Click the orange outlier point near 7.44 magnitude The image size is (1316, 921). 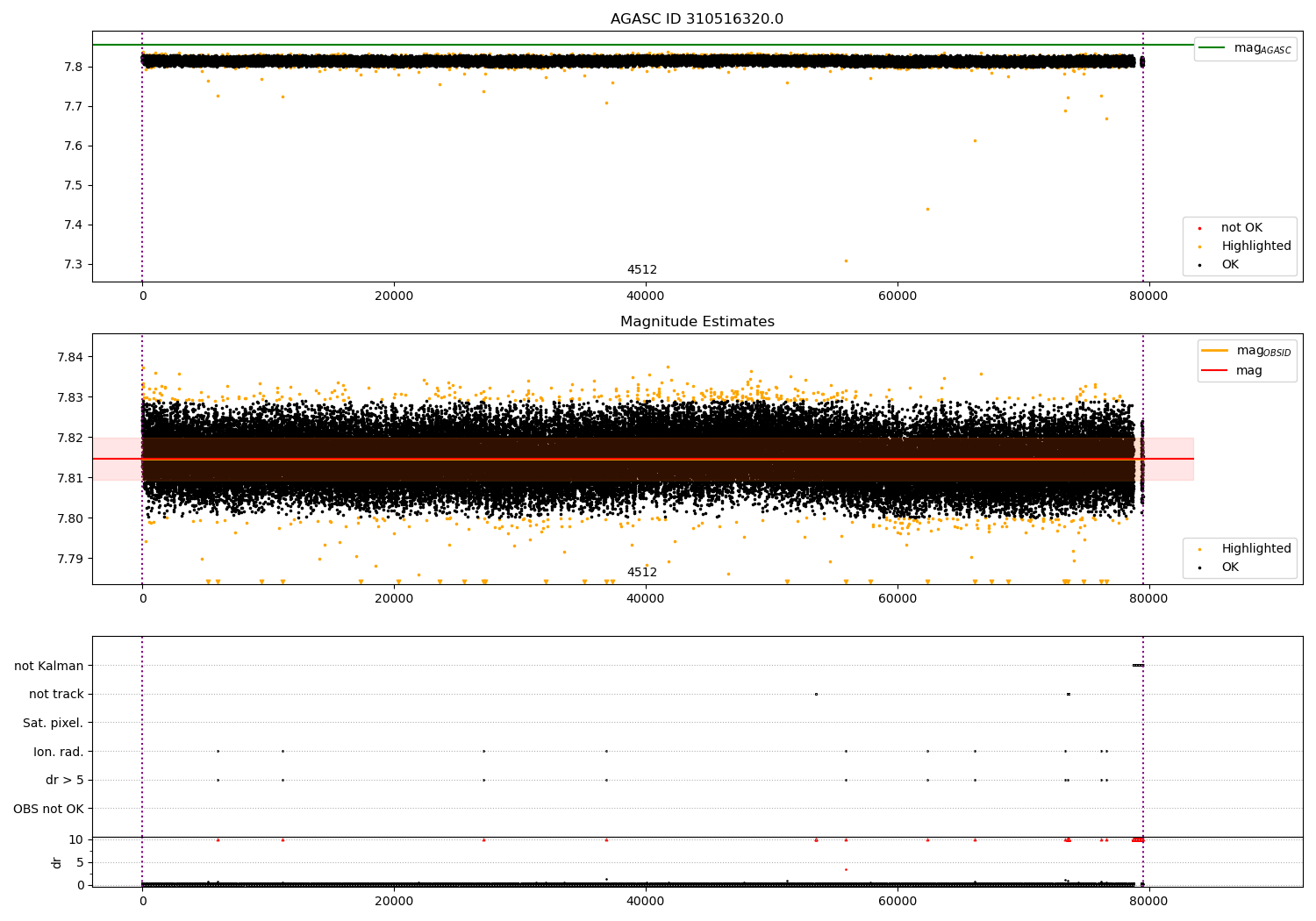(927, 209)
